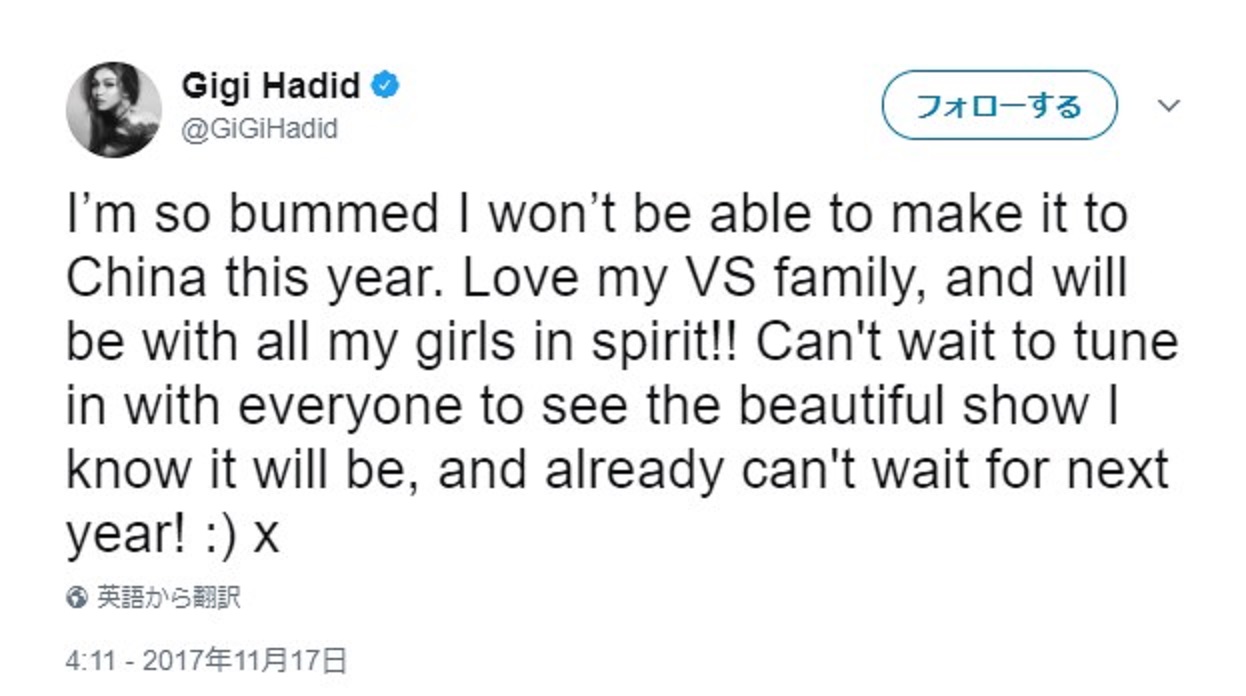Click "Can't wait to tune" in the tweet
Screen dimensions: 1246x696
(966, 344)
